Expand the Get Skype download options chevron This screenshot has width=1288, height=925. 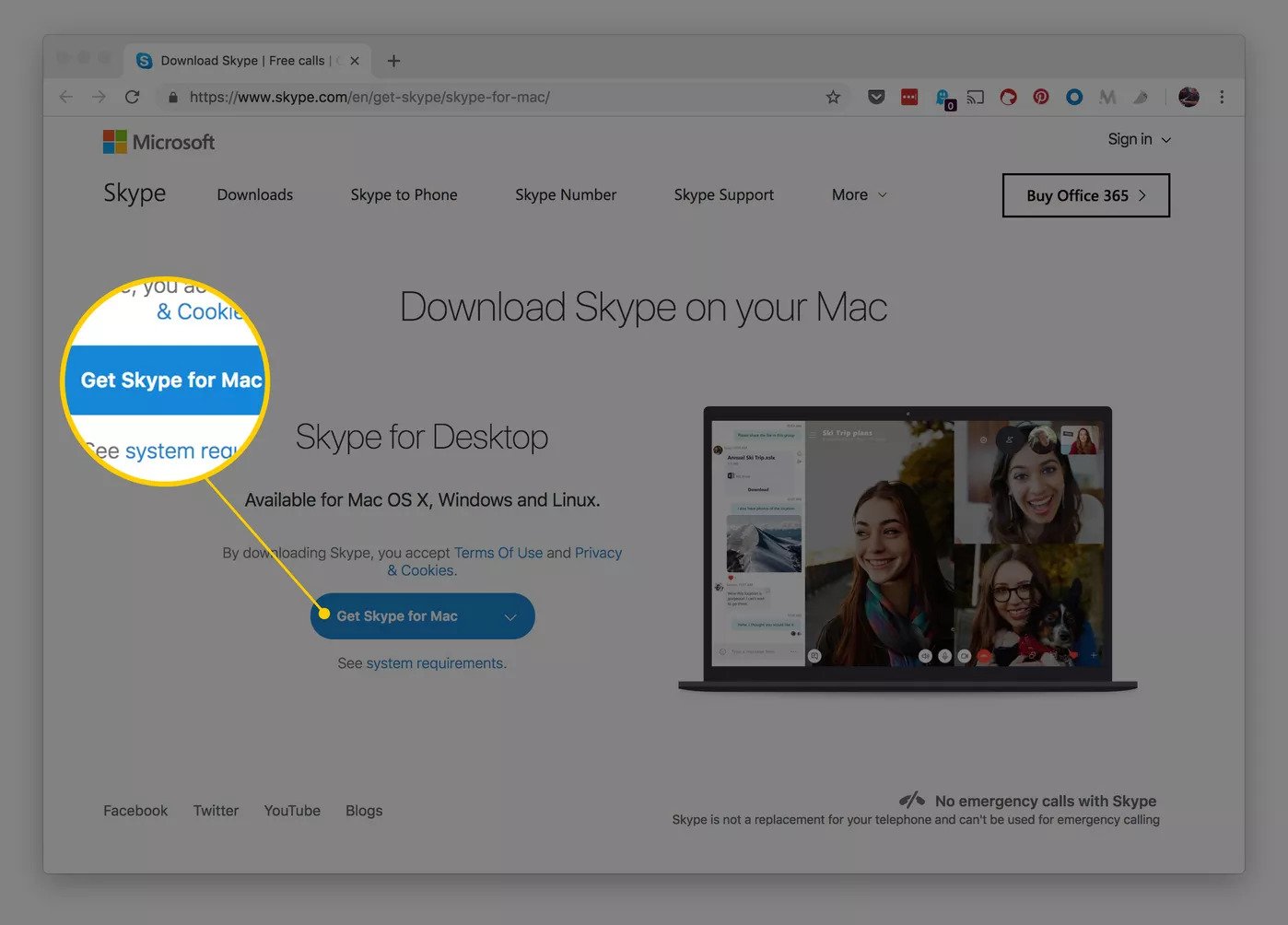pyautogui.click(x=510, y=617)
